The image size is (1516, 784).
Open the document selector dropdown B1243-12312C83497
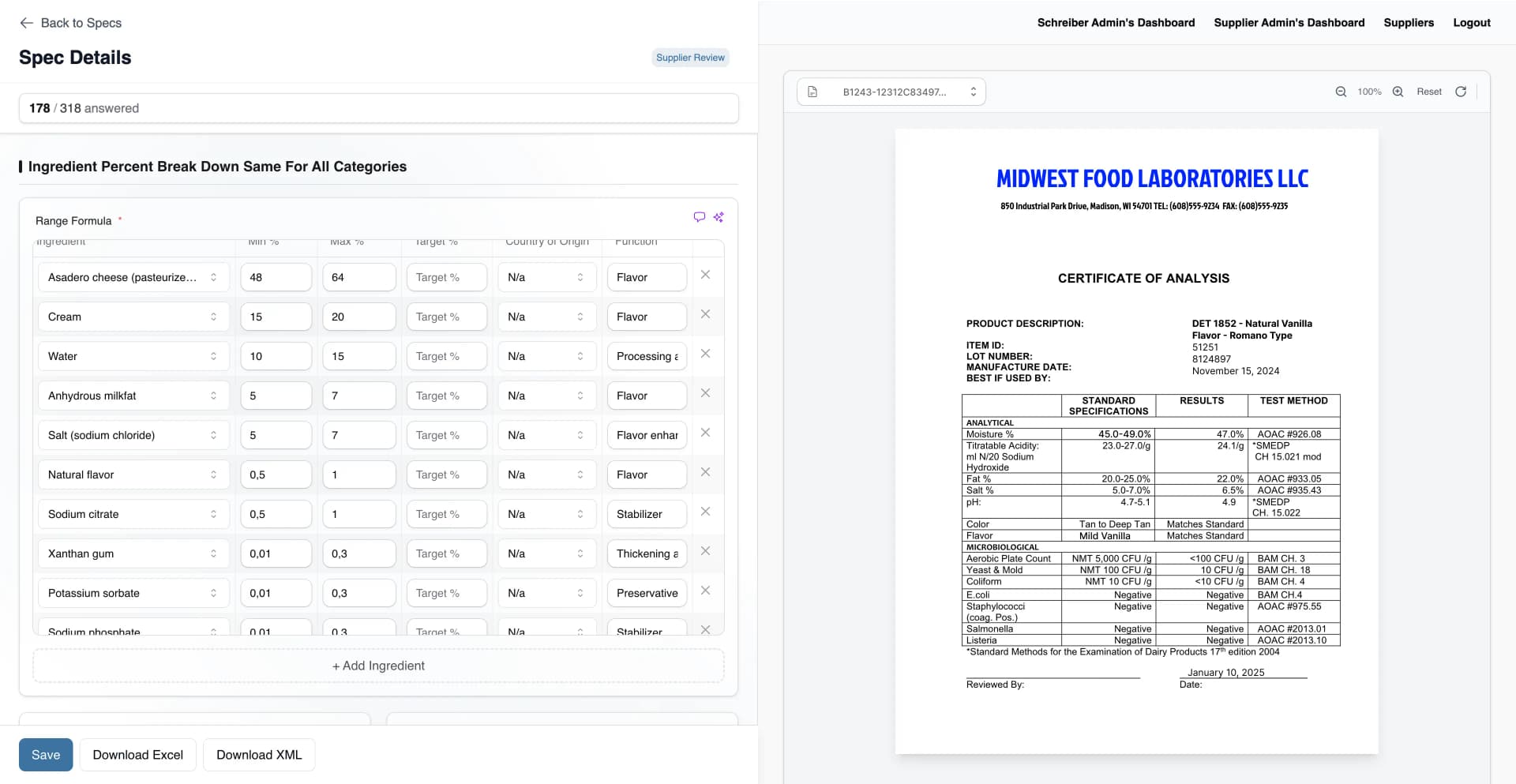[x=973, y=91]
